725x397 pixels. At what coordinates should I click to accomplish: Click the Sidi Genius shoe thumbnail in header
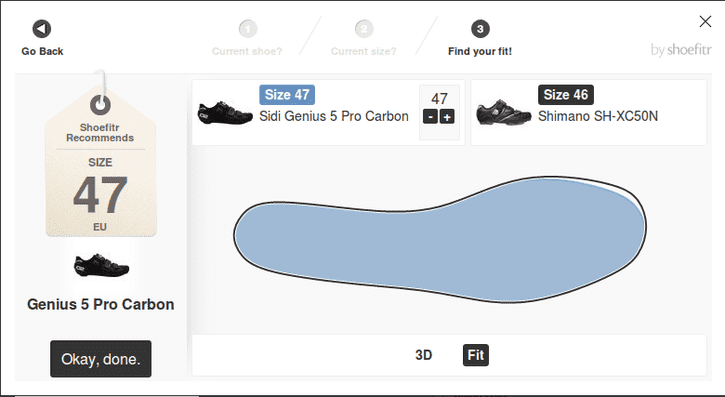(x=225, y=113)
